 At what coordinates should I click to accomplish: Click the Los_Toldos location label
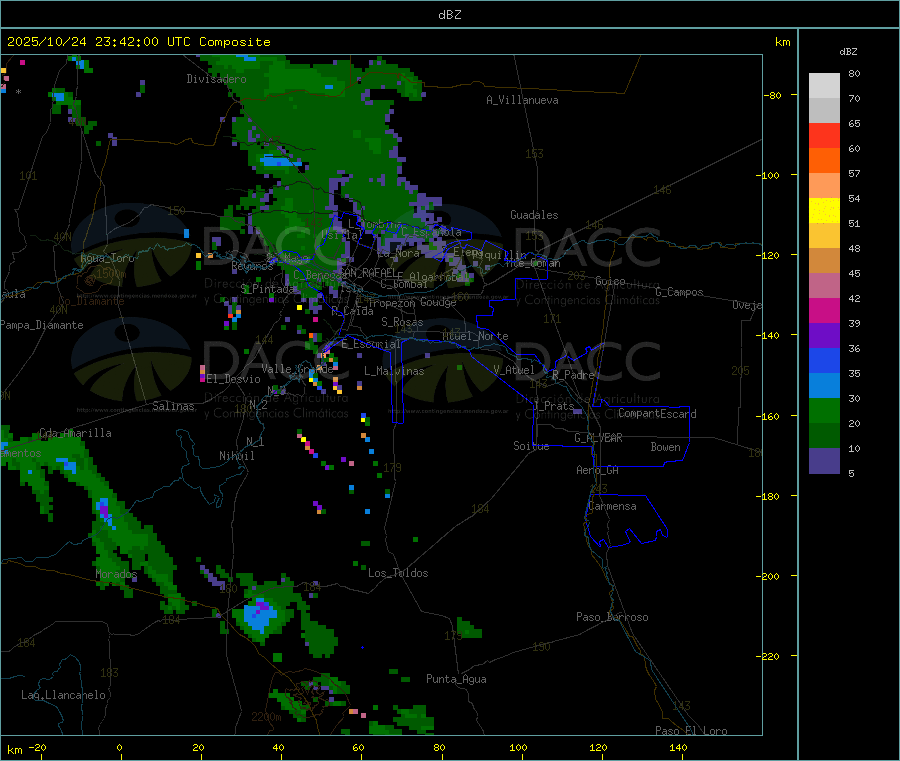pyautogui.click(x=398, y=573)
